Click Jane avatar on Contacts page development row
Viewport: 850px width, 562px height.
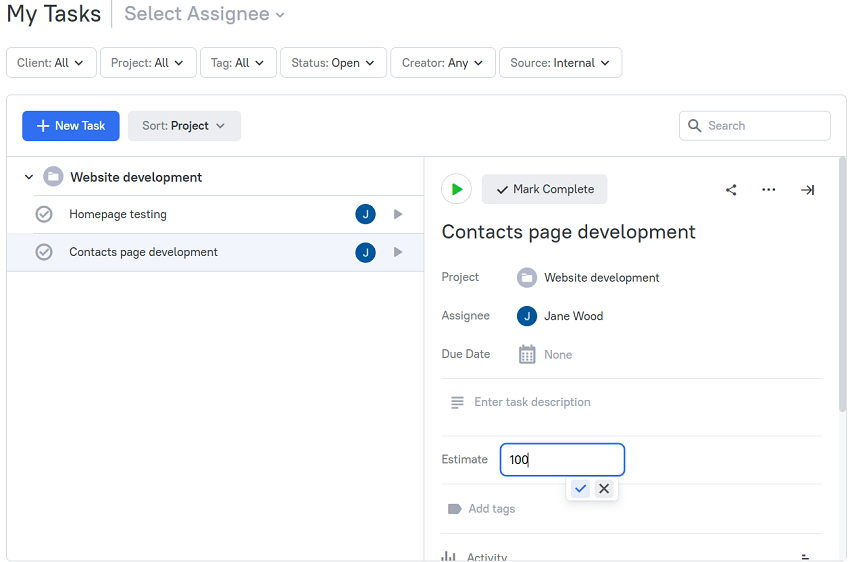point(365,252)
